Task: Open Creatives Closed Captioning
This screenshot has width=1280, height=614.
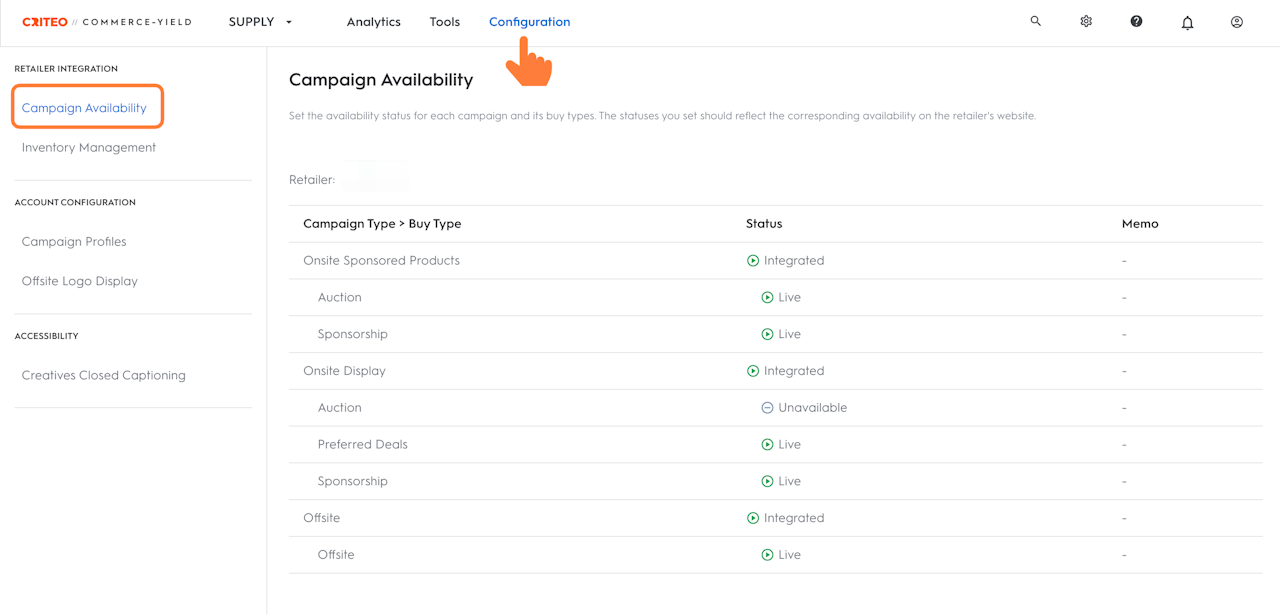Action: tap(104, 376)
